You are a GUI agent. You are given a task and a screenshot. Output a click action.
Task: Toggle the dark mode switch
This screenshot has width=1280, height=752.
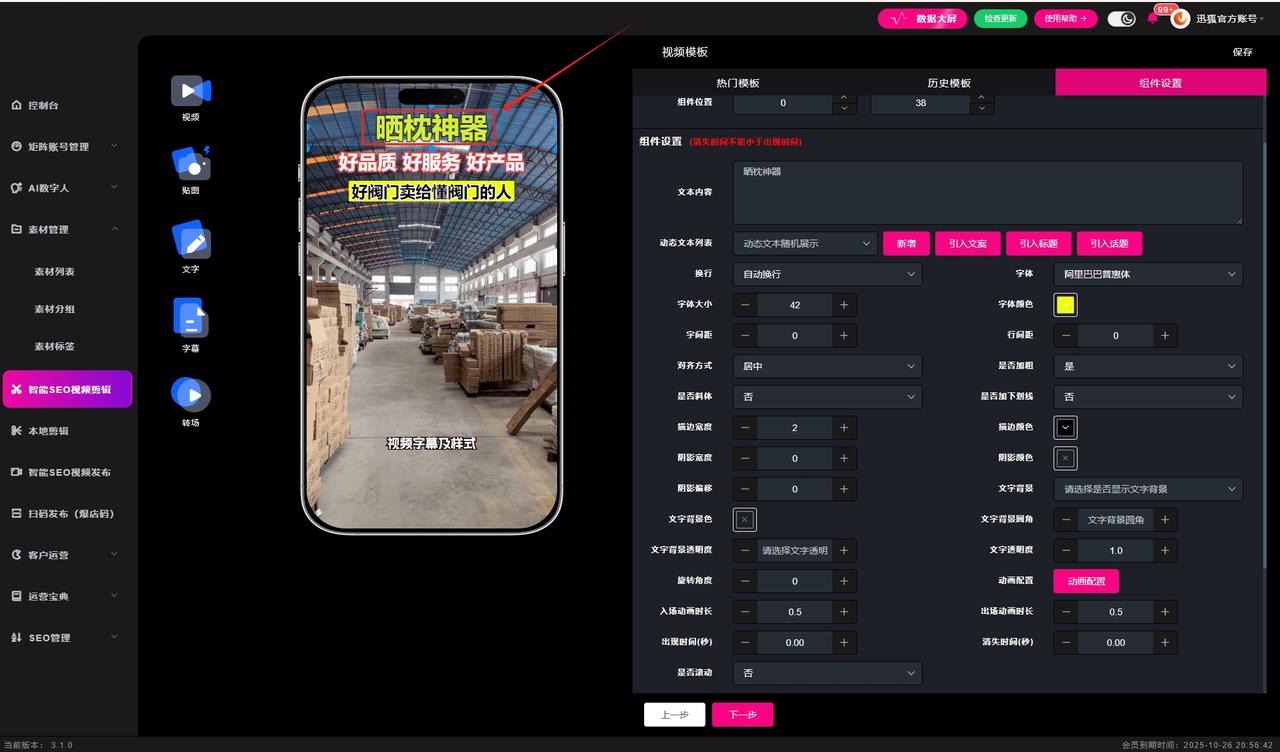(1121, 18)
